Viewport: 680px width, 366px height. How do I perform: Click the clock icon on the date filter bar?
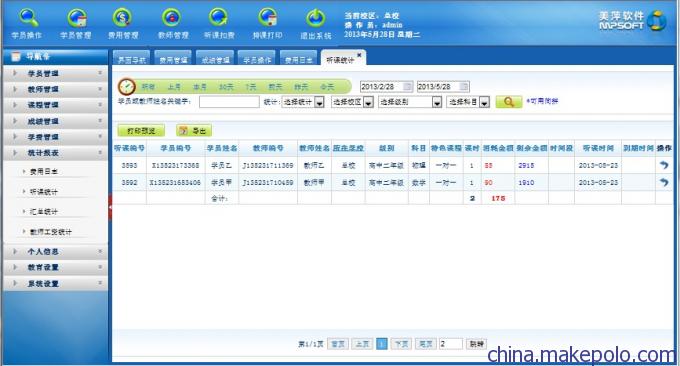(x=127, y=87)
